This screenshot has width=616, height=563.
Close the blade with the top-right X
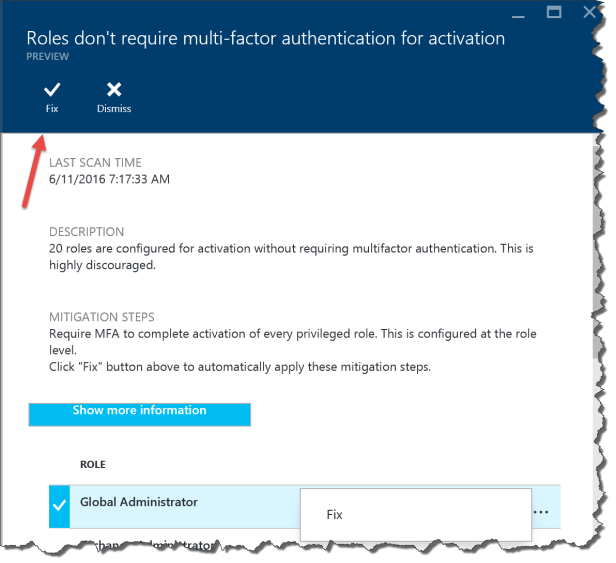(x=589, y=13)
